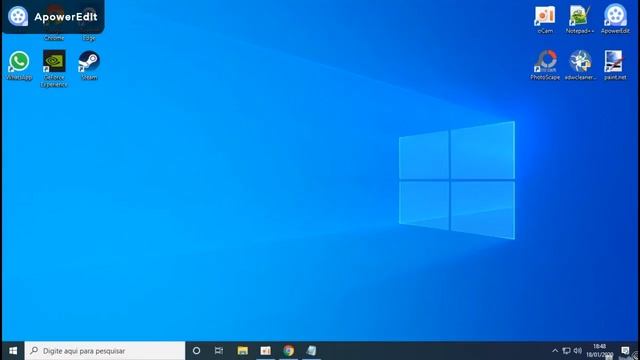
Task: Open the WhatsApp desktop shortcut
Action: 19,65
